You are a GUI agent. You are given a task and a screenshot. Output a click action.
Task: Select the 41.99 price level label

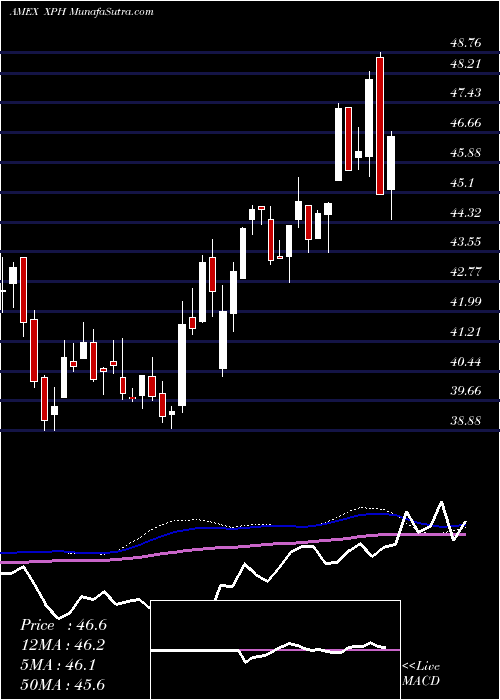pyautogui.click(x=466, y=302)
